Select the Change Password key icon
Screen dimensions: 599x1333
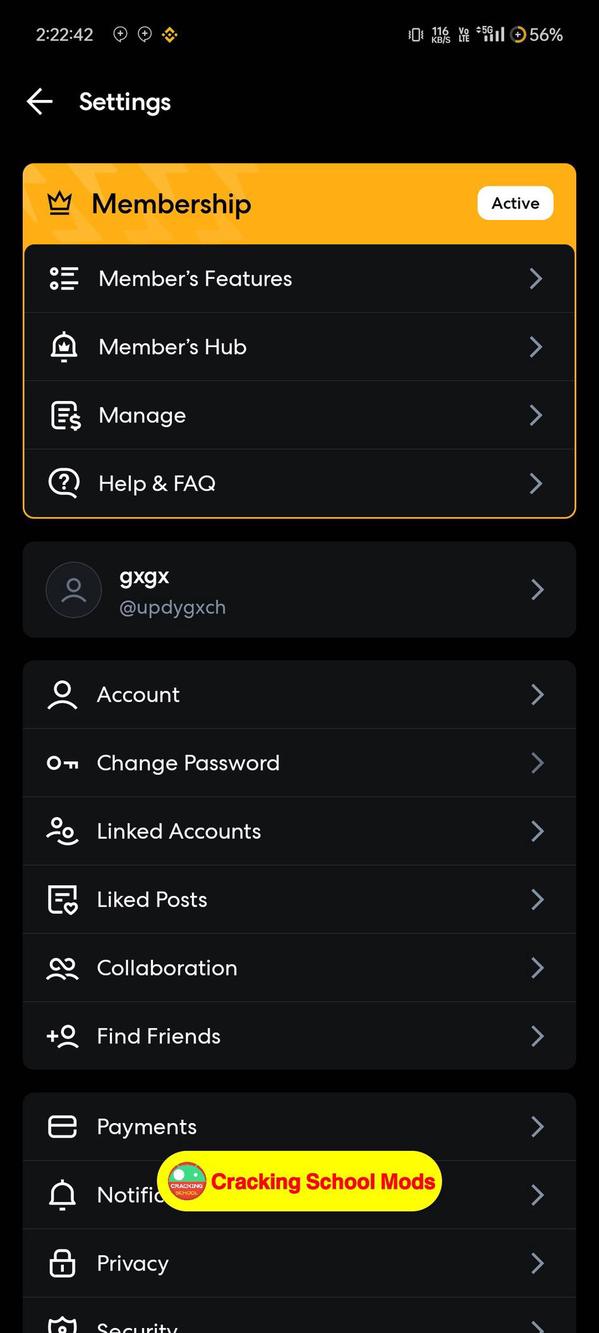(x=62, y=762)
